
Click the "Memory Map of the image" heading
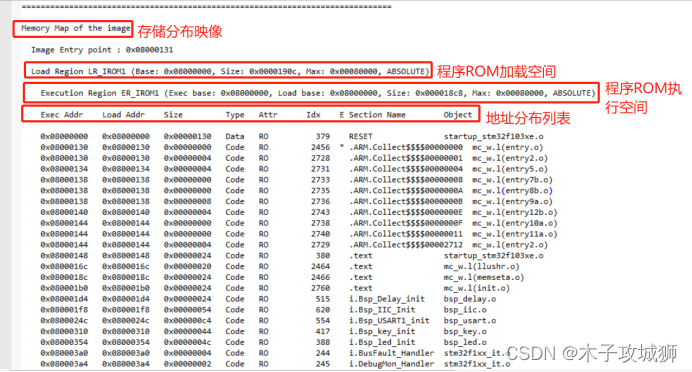[75, 28]
